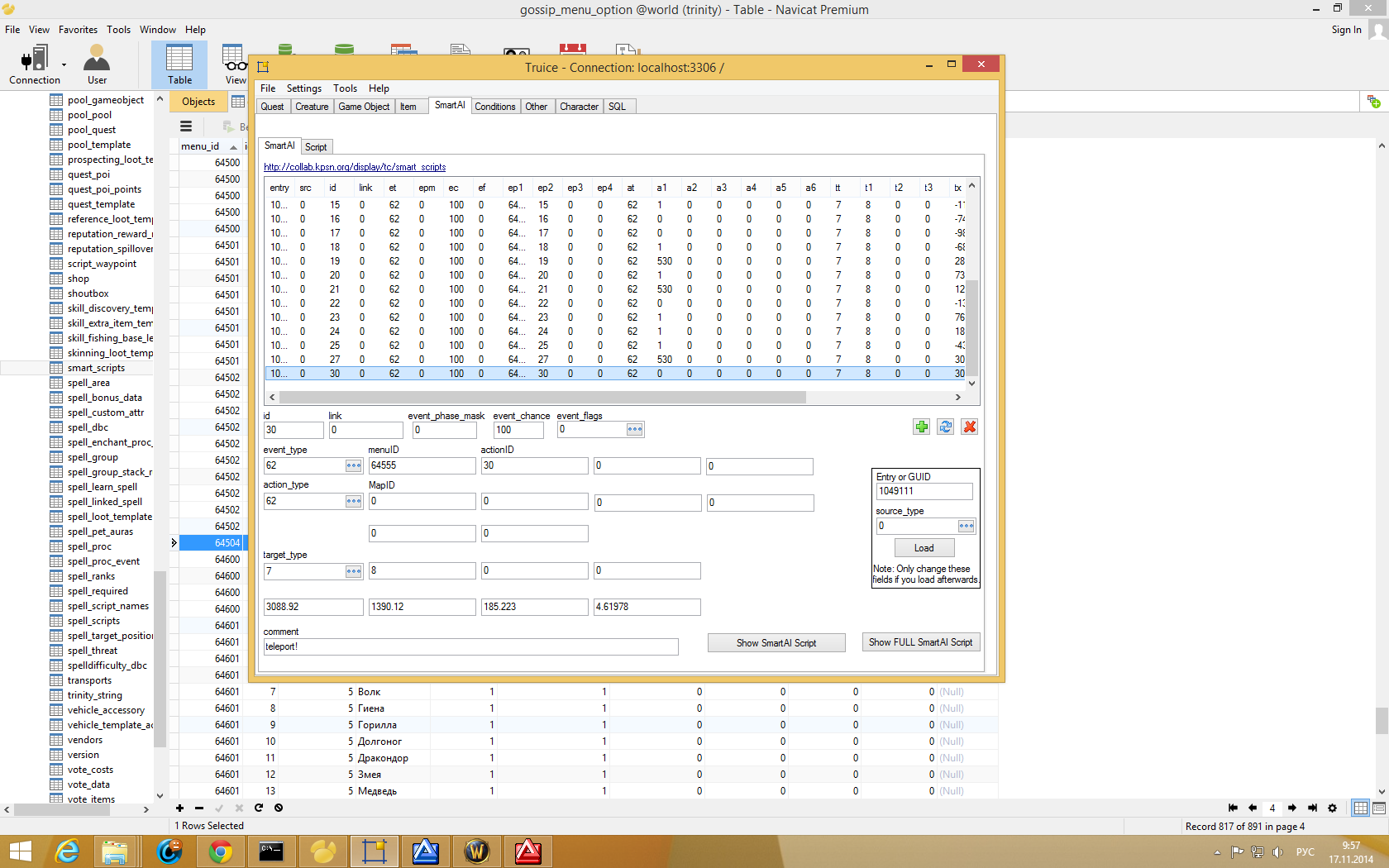This screenshot has height=868, width=1389.
Task: Click the add record plus icon
Action: 179,808
